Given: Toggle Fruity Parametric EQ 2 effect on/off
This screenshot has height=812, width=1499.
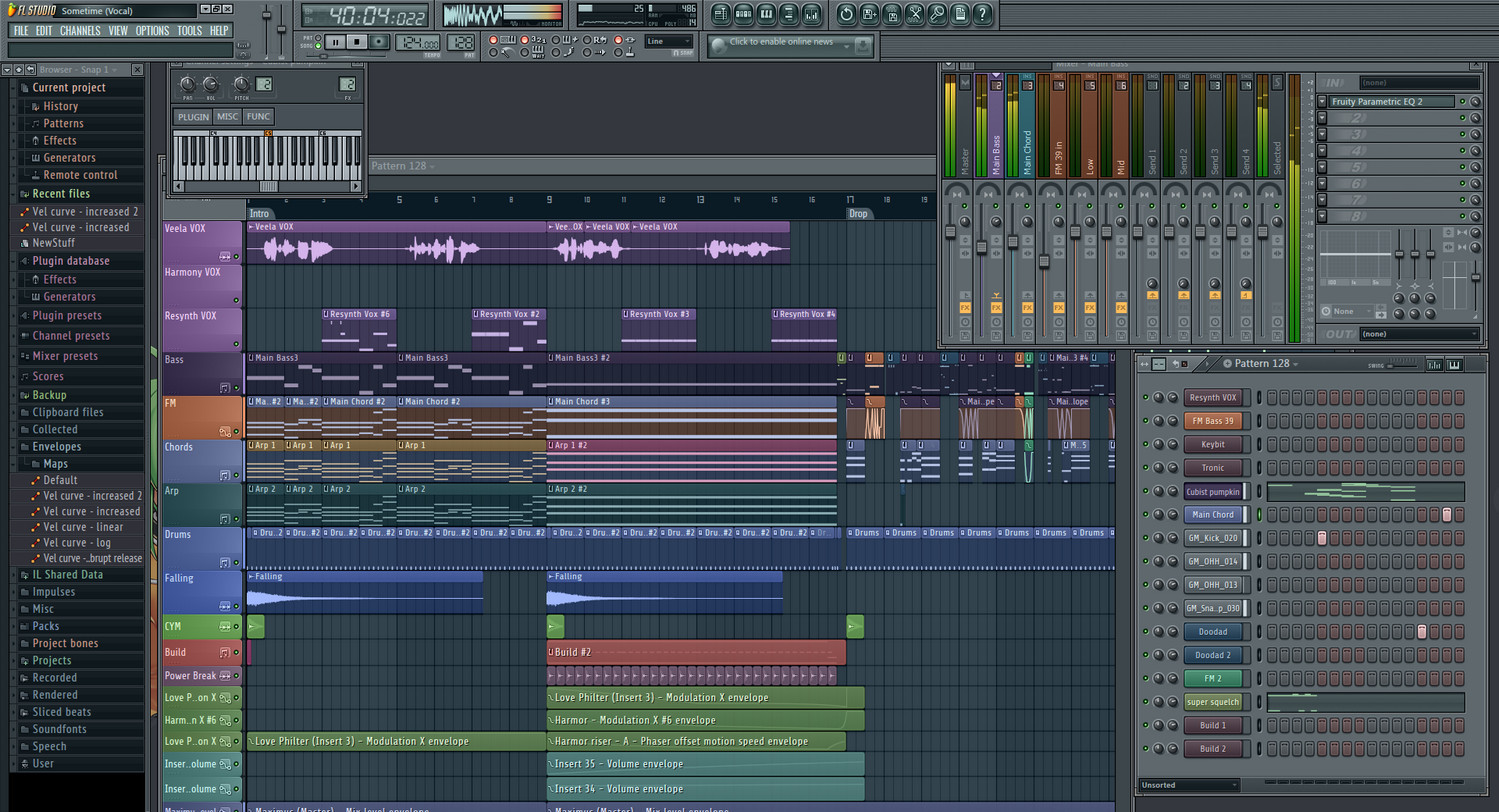Looking at the screenshot, I should [x=1462, y=102].
